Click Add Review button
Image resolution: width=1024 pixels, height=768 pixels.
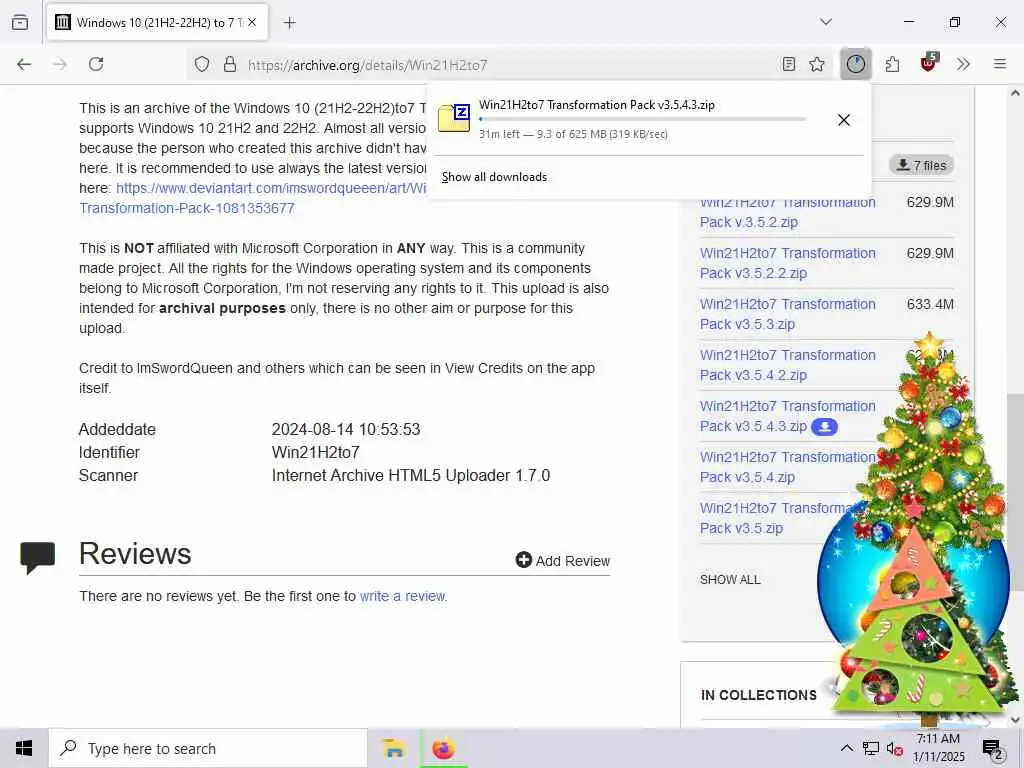click(x=562, y=560)
